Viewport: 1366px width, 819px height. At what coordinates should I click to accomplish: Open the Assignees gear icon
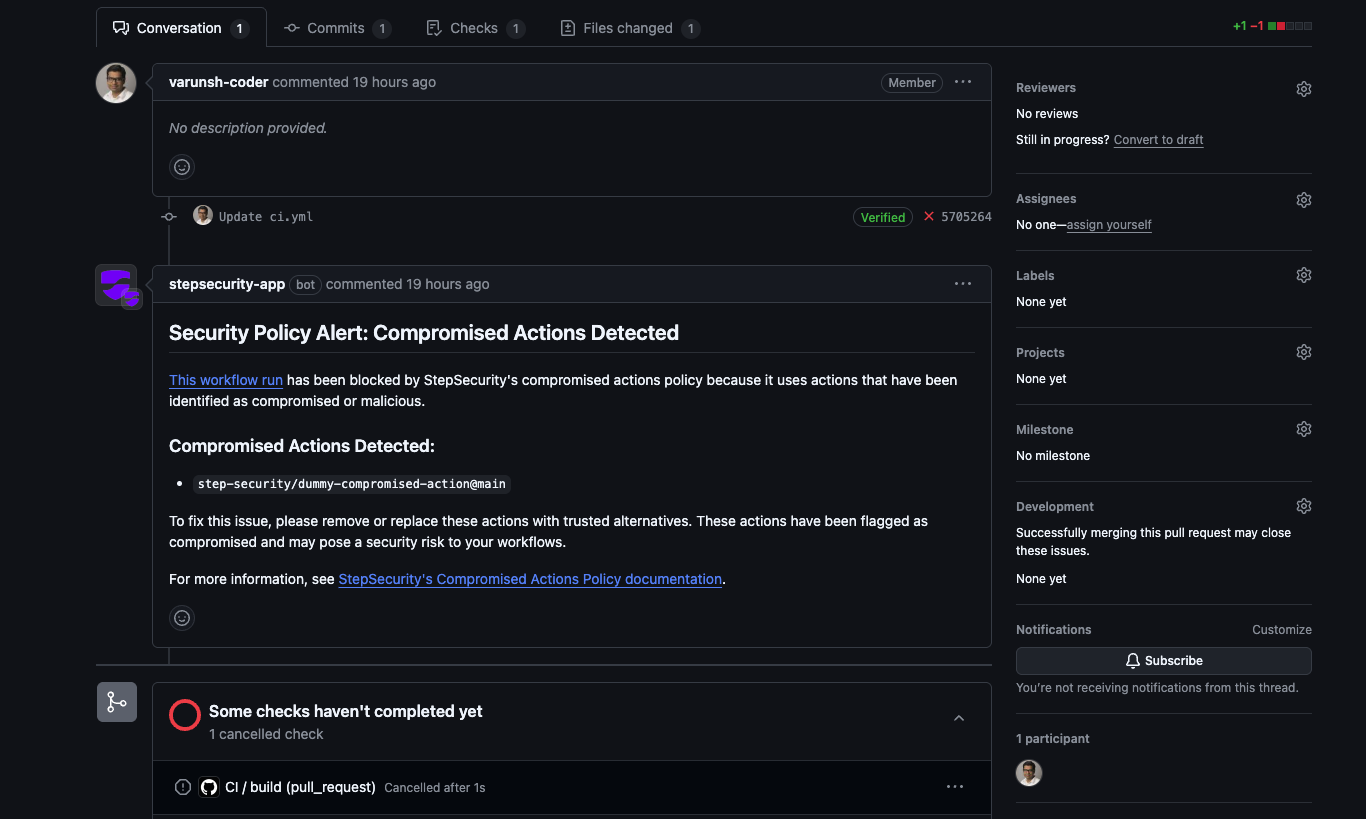pyautogui.click(x=1303, y=200)
